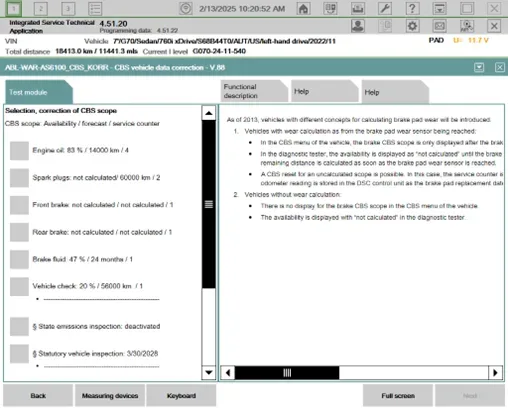Check the Engine oil scope box
The image size is (508, 408).
pos(19,151)
